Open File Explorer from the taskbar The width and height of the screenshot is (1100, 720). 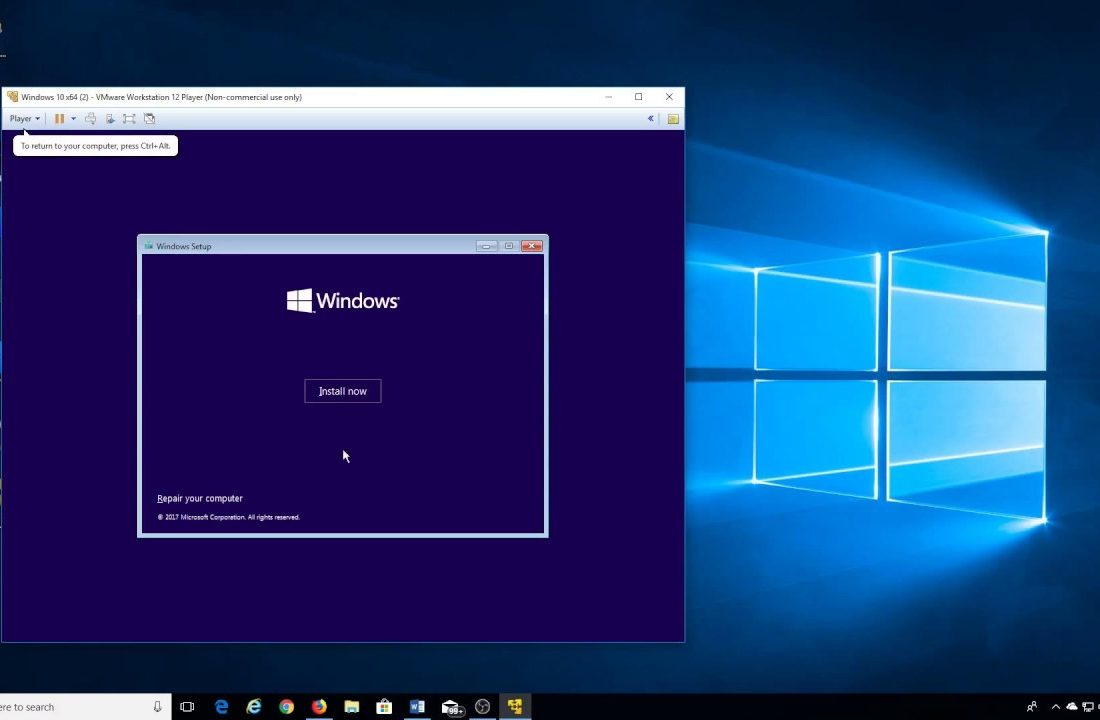pyautogui.click(x=351, y=707)
